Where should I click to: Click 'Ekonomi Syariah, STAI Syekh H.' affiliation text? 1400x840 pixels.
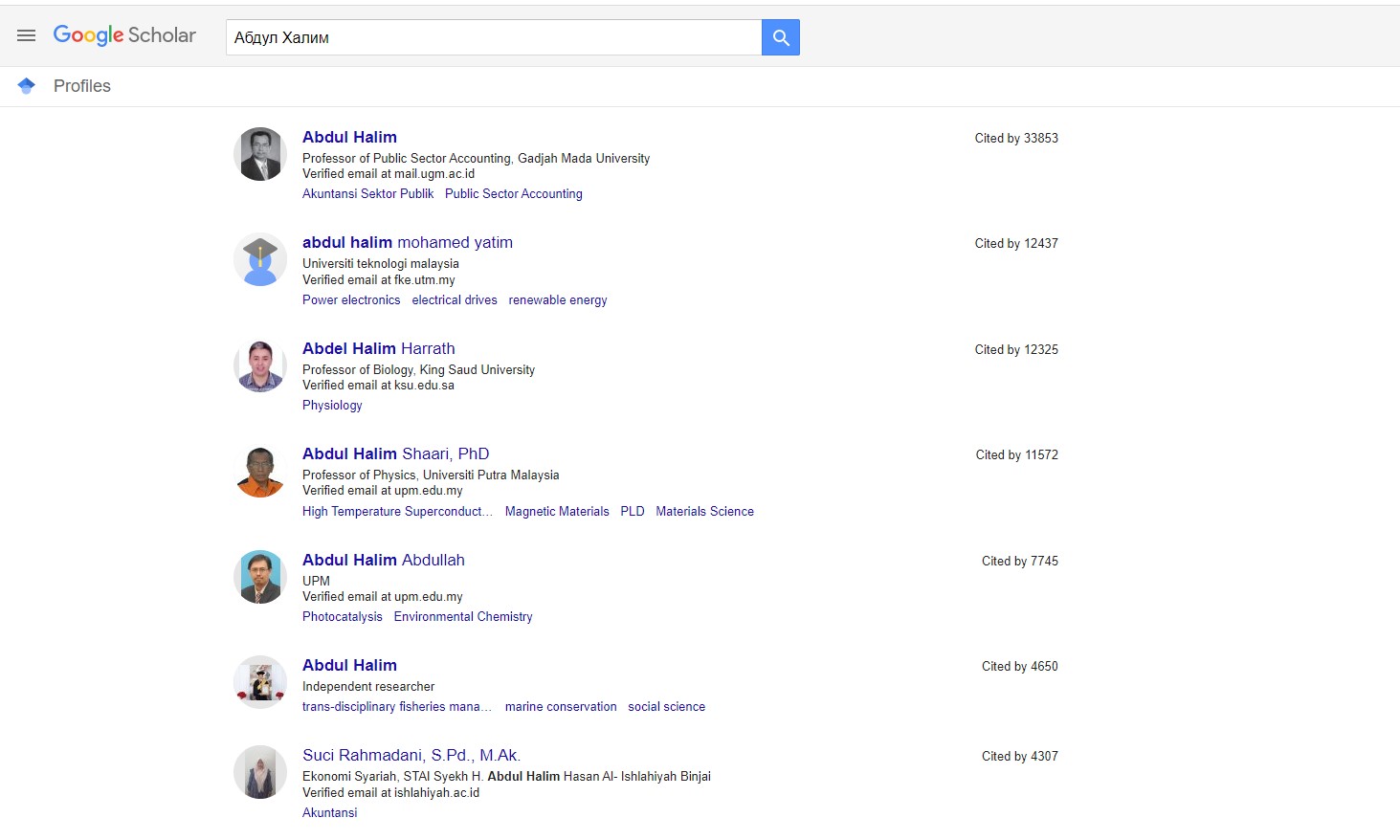pos(392,776)
